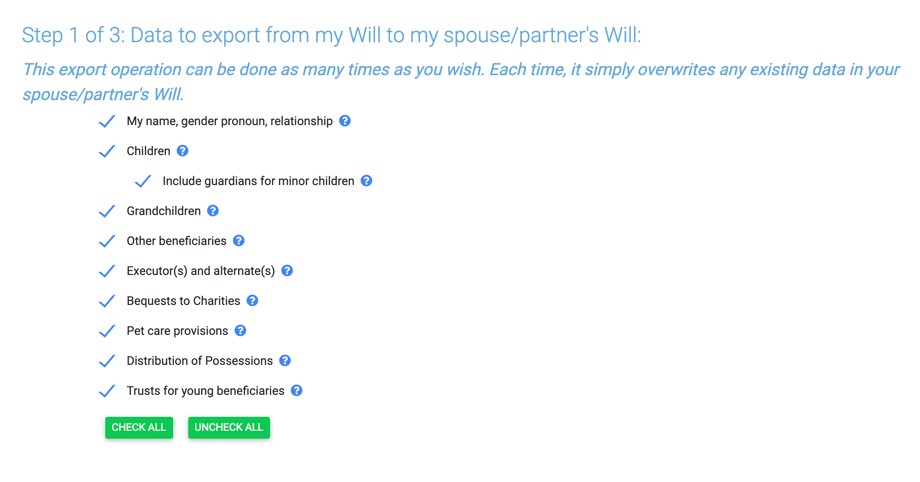Viewport: 920px width, 482px height.
Task: Toggle the Pet care provisions checkbox
Action: tap(107, 332)
